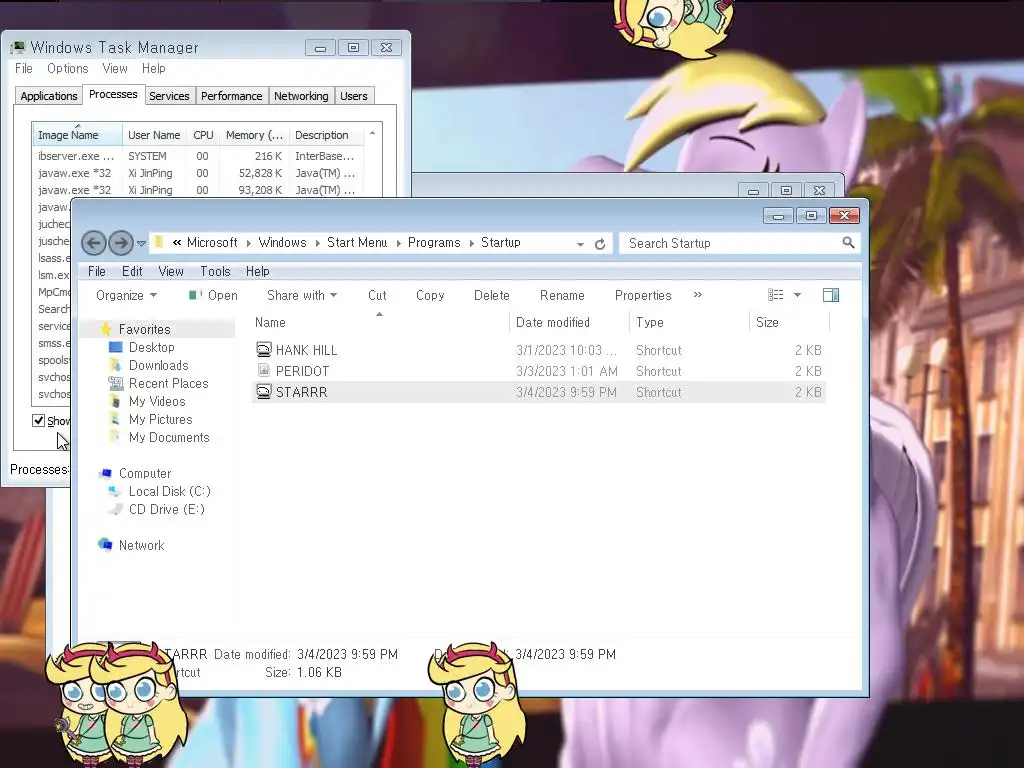Change view using the view icon

pyautogui.click(x=775, y=295)
